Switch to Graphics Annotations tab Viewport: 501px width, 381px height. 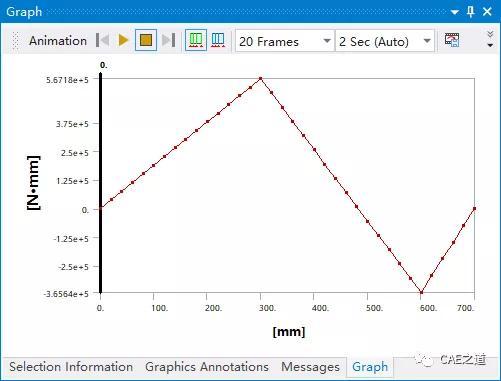[207, 367]
